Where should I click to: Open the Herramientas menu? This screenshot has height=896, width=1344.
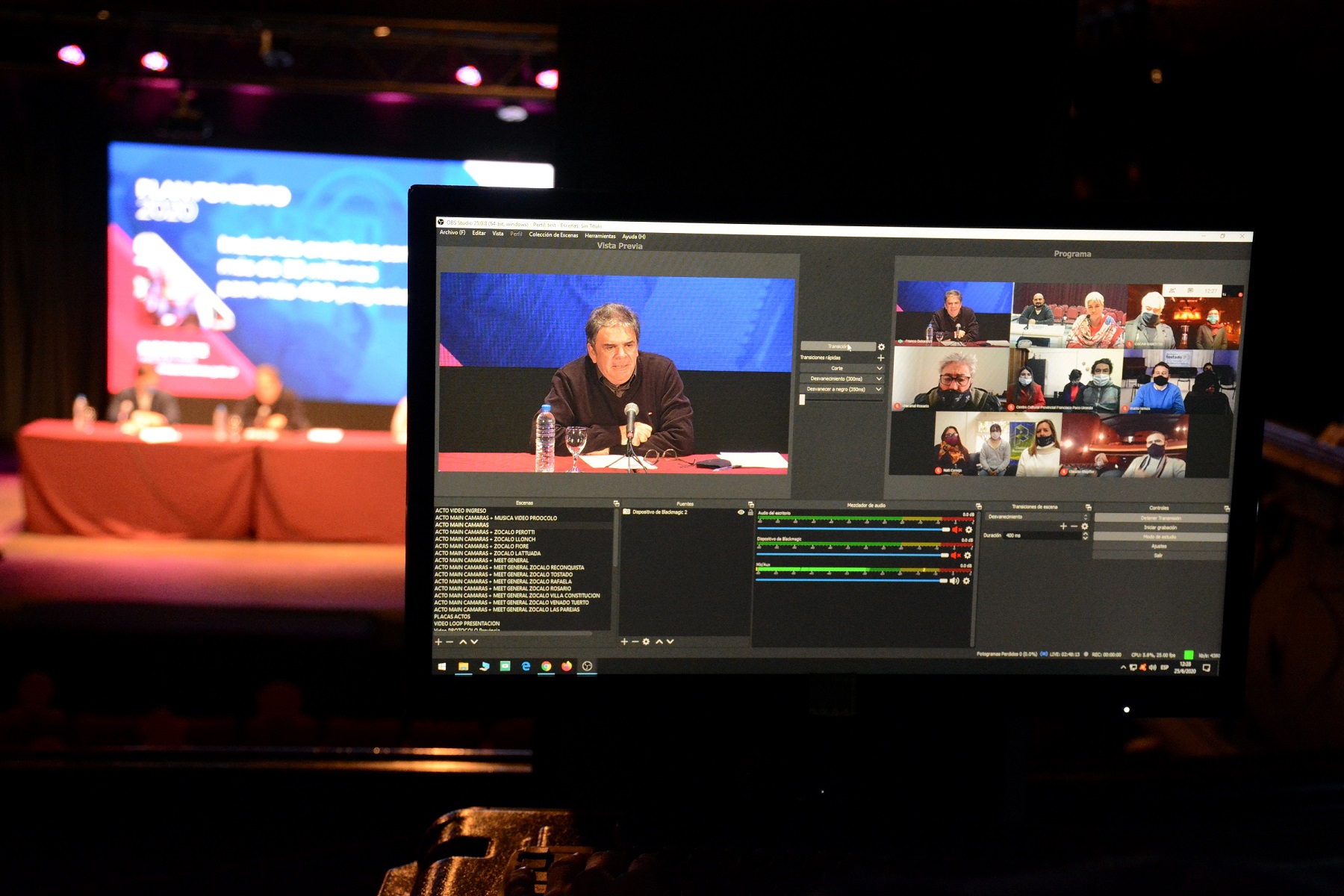600,236
